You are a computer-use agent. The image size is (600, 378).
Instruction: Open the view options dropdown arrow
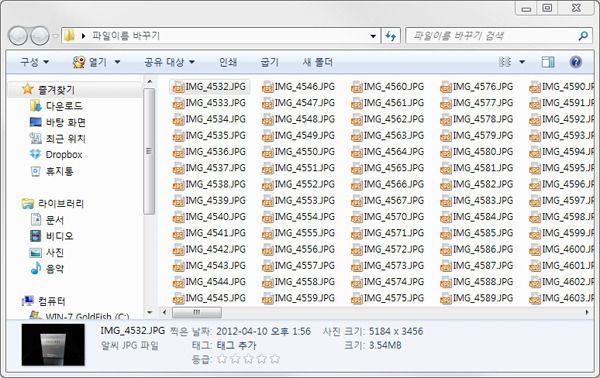[522, 62]
